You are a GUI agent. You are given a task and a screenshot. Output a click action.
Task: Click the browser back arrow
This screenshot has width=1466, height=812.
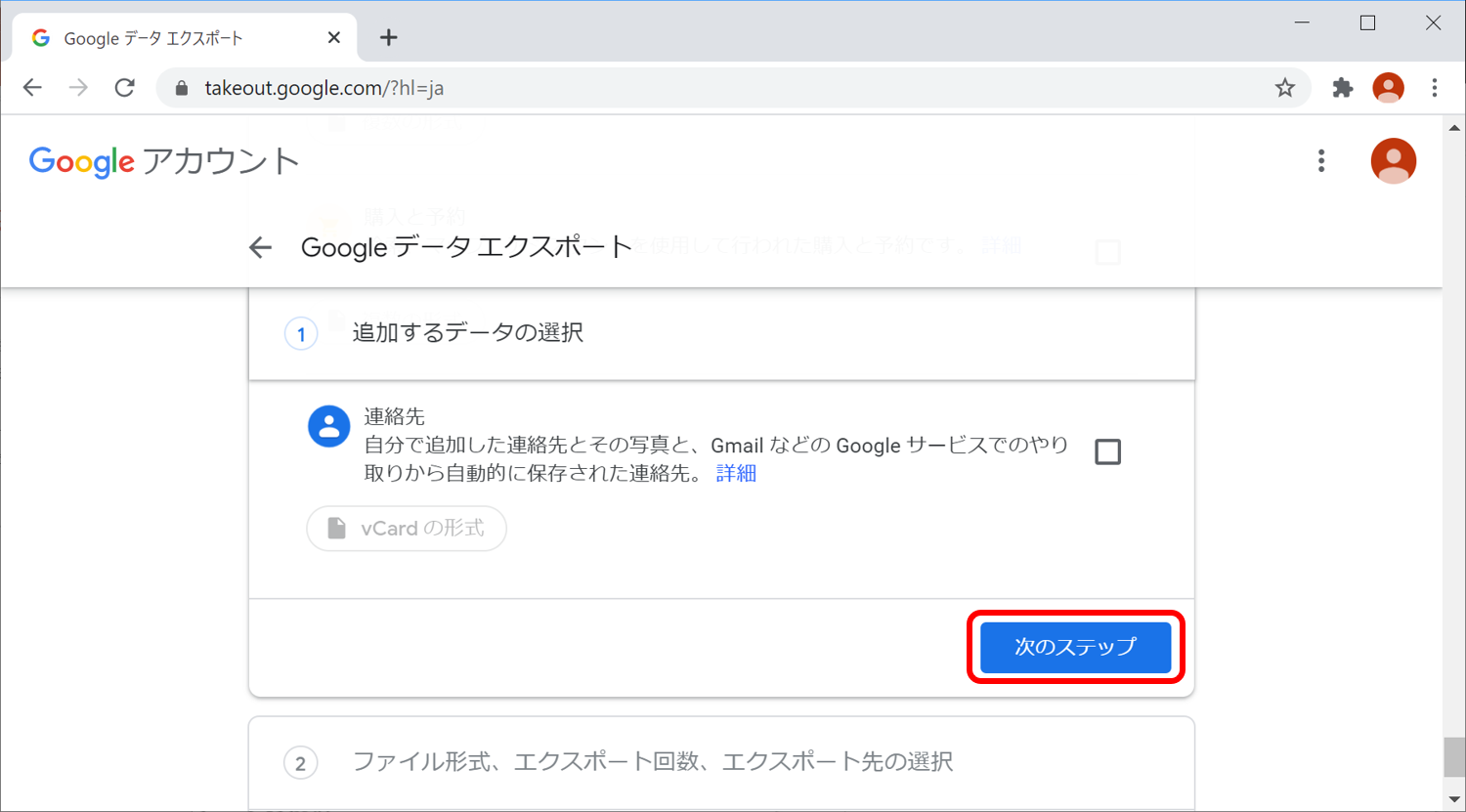point(32,88)
